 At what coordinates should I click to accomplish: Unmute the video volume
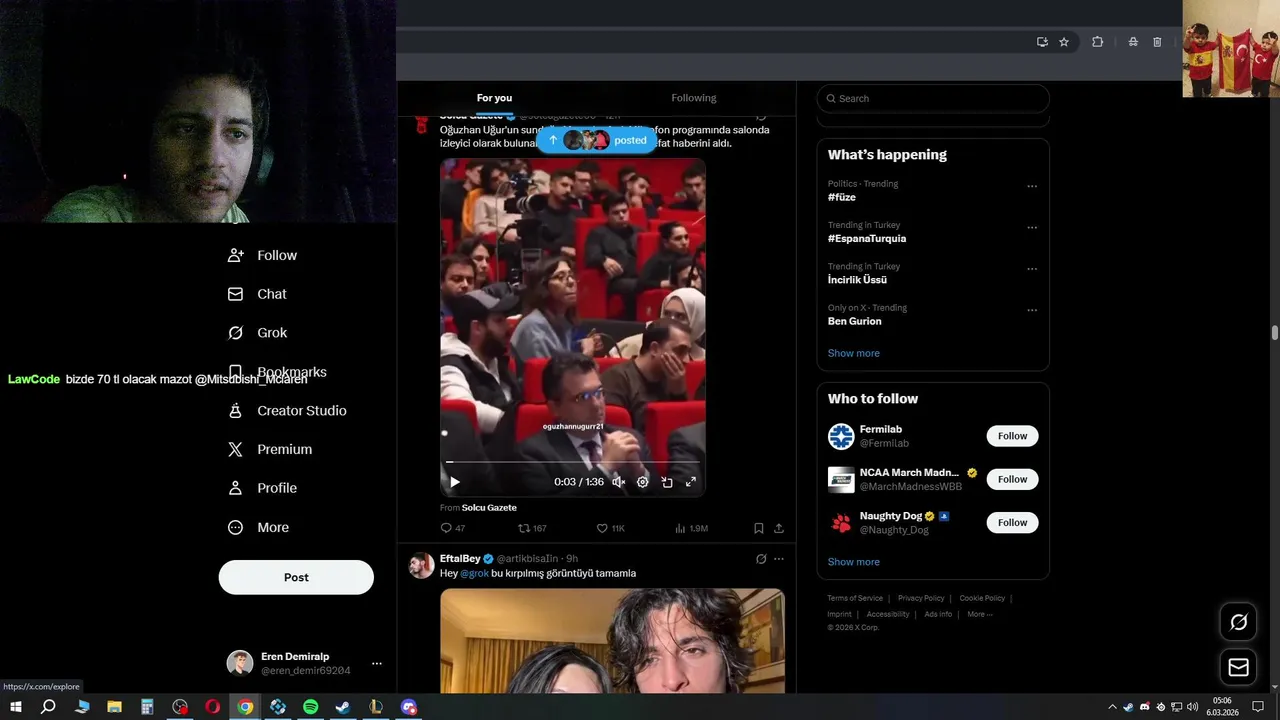tap(618, 482)
